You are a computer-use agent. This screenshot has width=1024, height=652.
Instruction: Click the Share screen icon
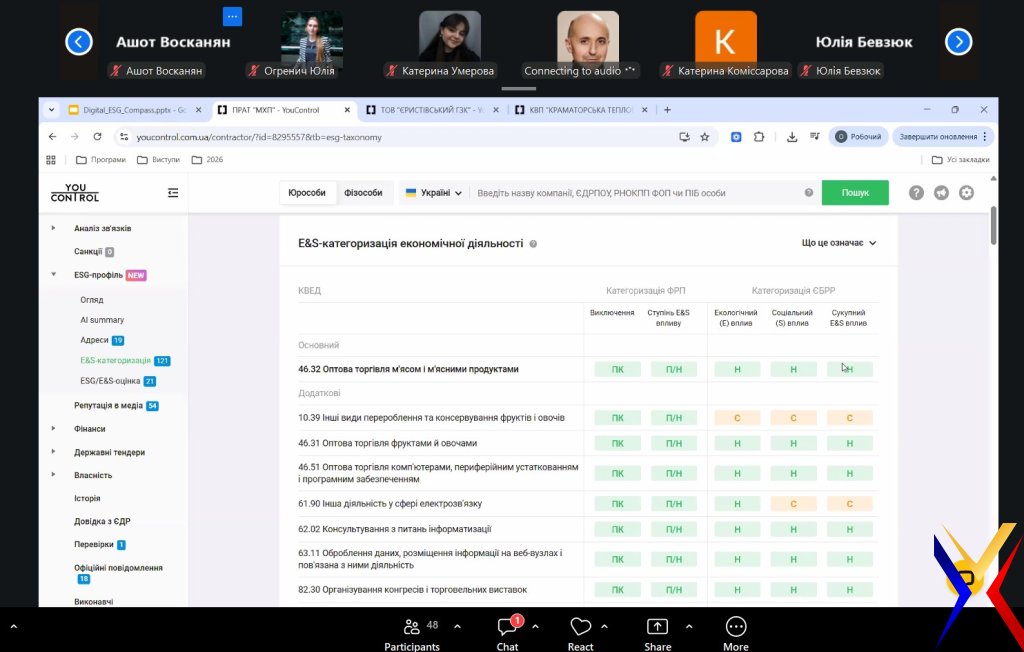point(657,632)
